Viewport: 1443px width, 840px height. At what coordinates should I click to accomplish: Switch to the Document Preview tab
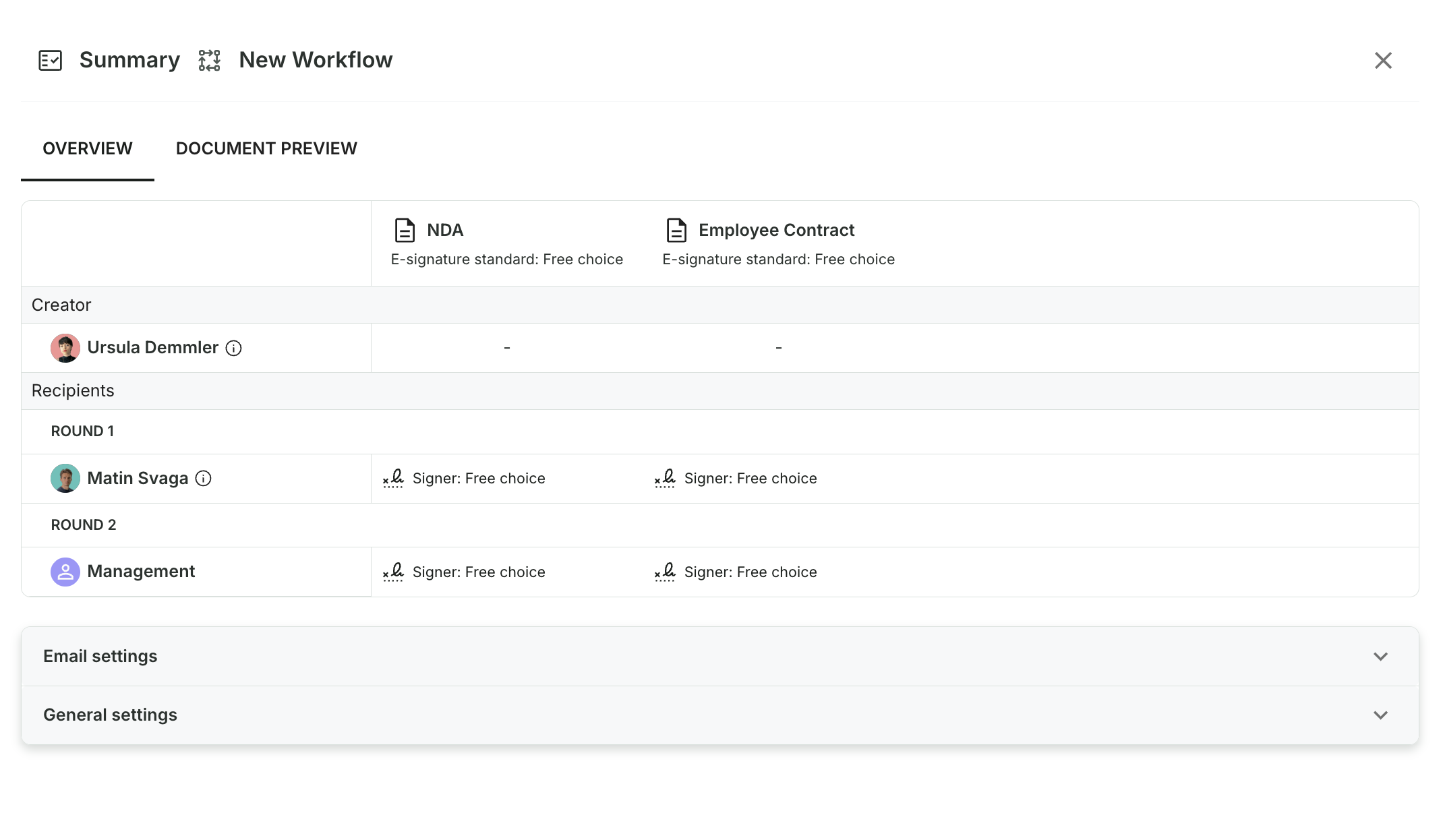266,148
